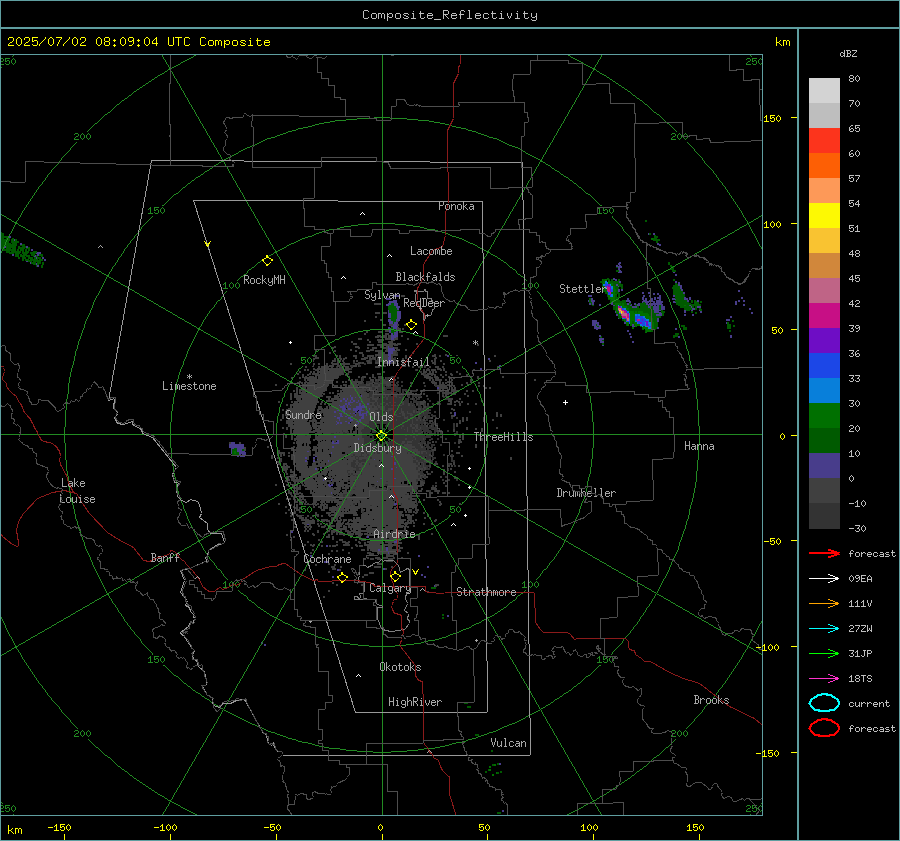Screen dimensions: 900x841
Task: Click the Ponoka label
Action: coord(456,206)
